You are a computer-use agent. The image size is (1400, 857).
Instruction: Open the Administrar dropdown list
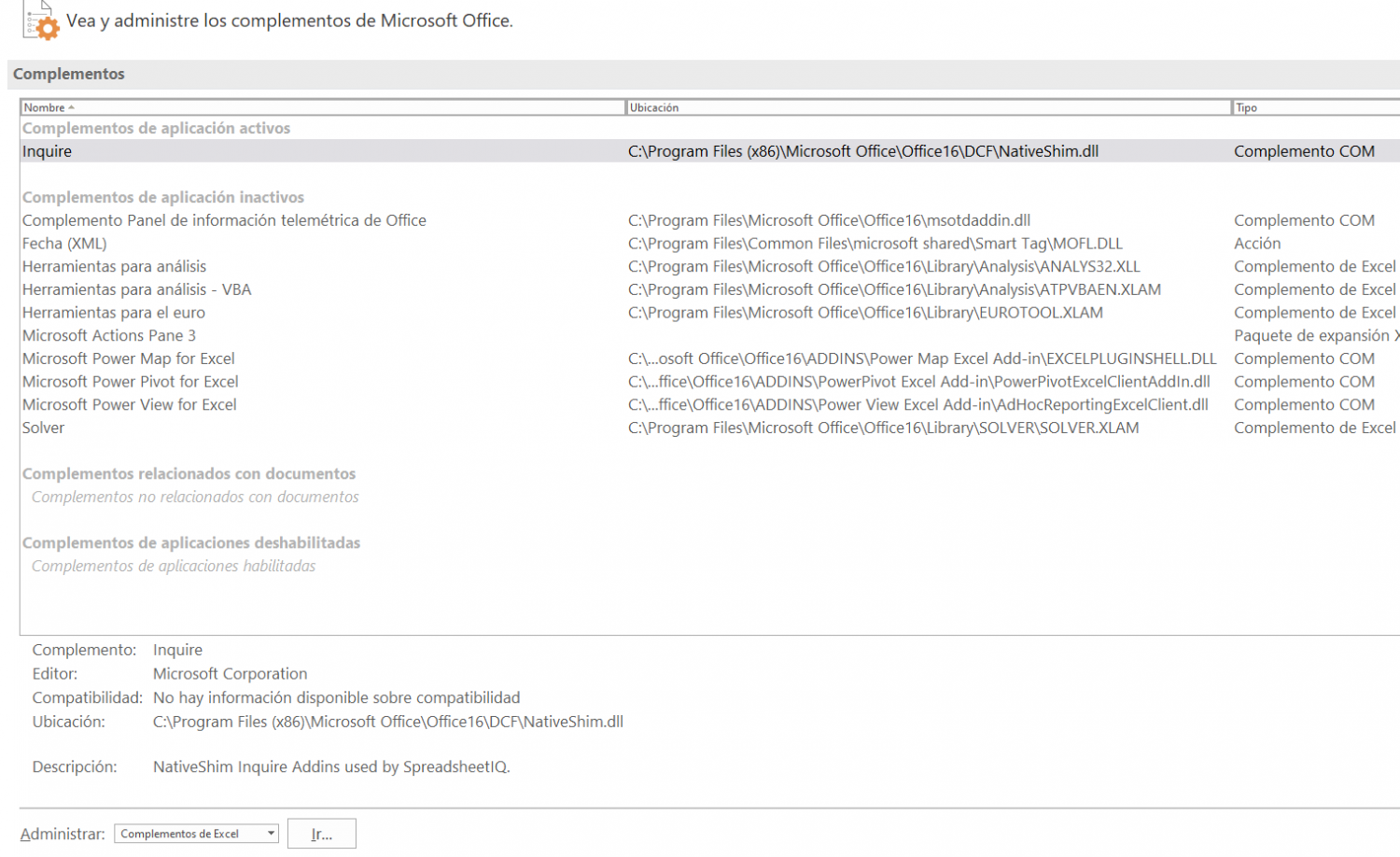pos(271,834)
